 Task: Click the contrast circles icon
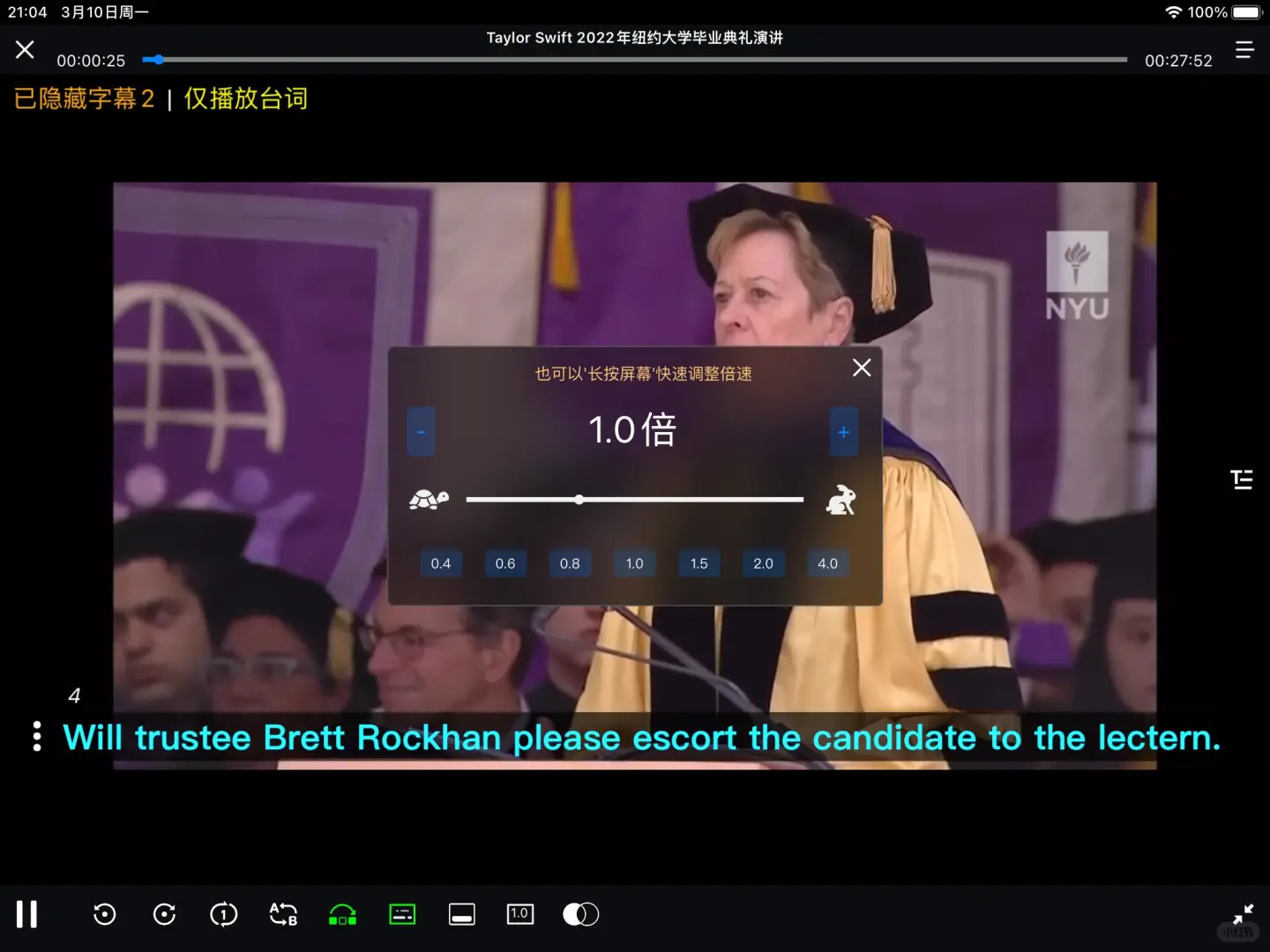tap(579, 914)
